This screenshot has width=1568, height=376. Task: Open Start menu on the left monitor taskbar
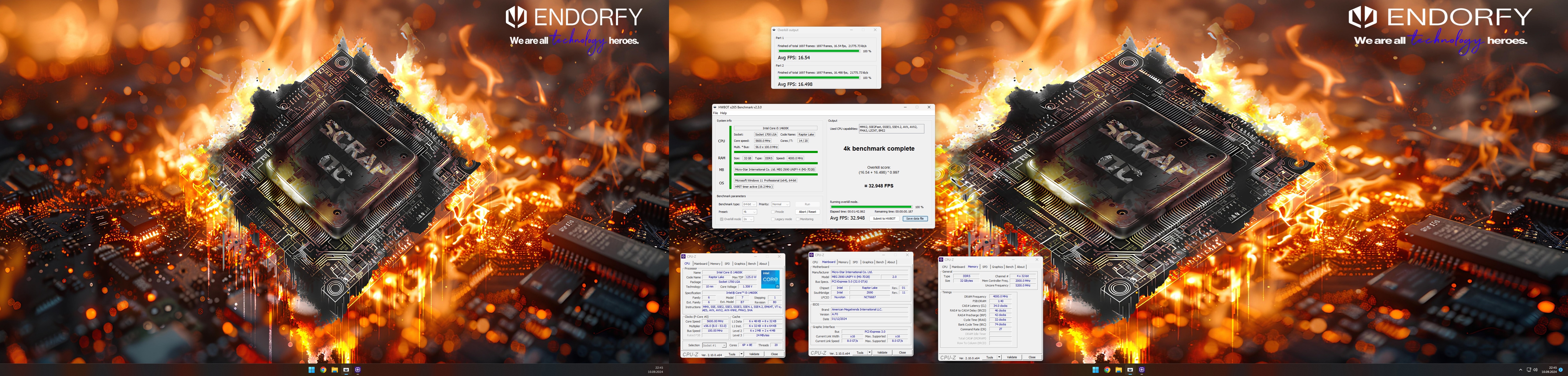pyautogui.click(x=312, y=370)
